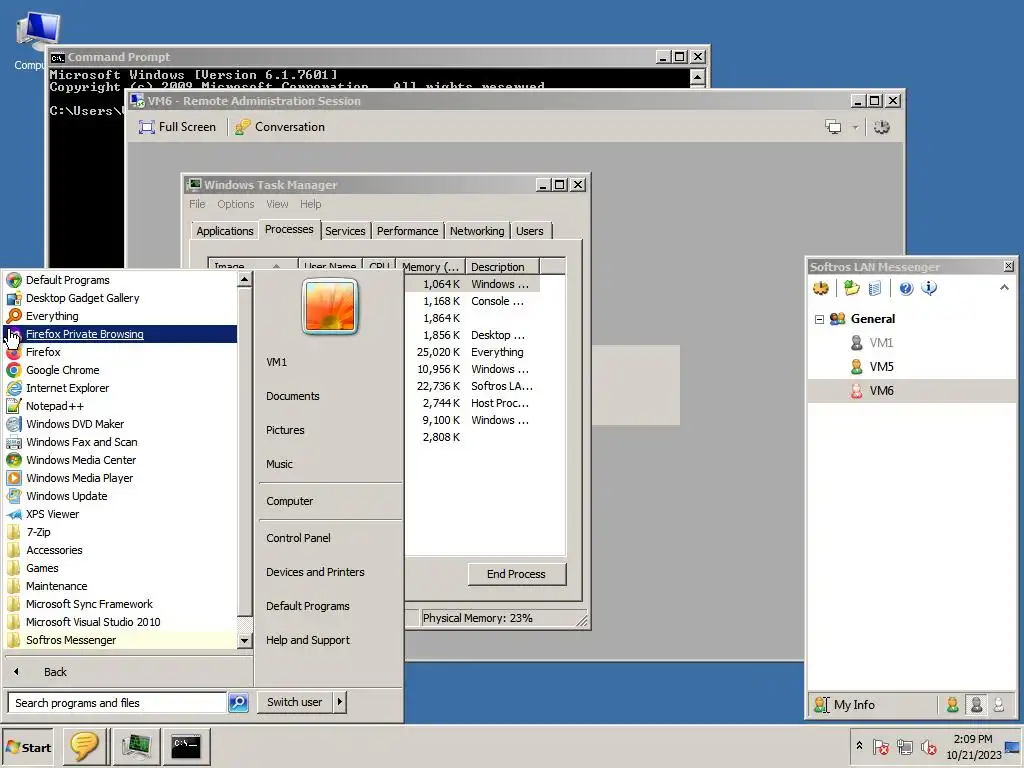
Task: Switch to the Services tab
Action: coord(345,231)
